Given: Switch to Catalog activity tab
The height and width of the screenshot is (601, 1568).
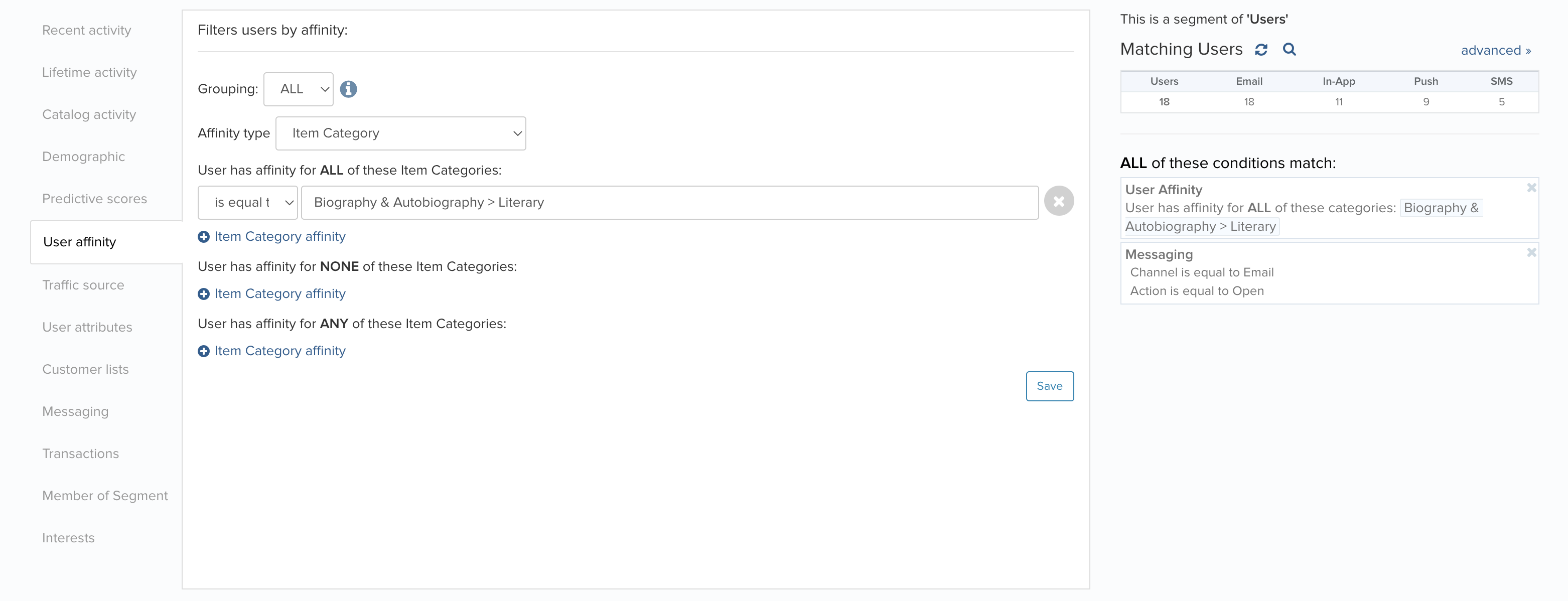Looking at the screenshot, I should click(x=89, y=114).
